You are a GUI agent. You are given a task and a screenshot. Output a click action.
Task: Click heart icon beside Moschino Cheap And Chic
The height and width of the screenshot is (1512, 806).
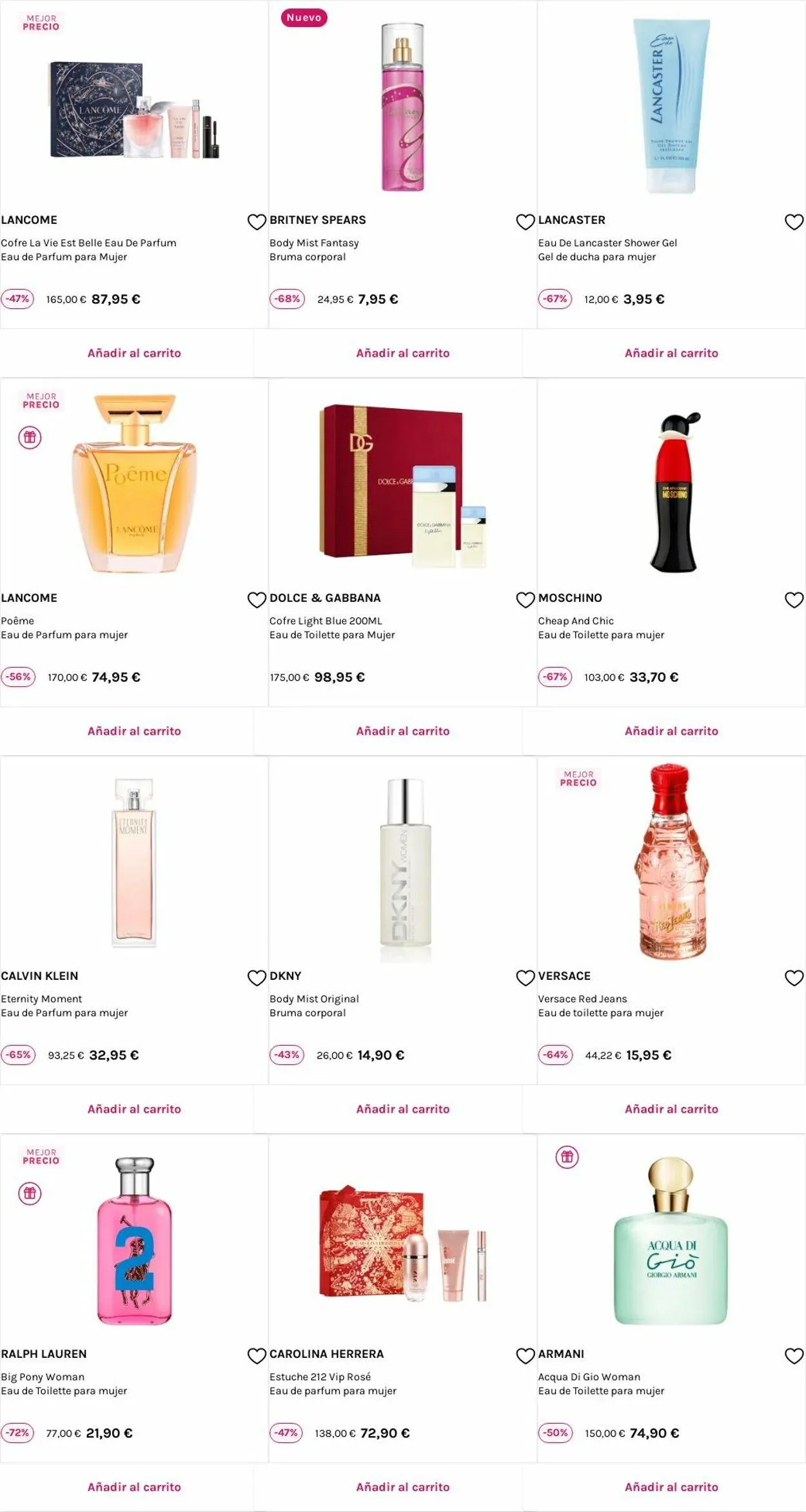(x=794, y=600)
